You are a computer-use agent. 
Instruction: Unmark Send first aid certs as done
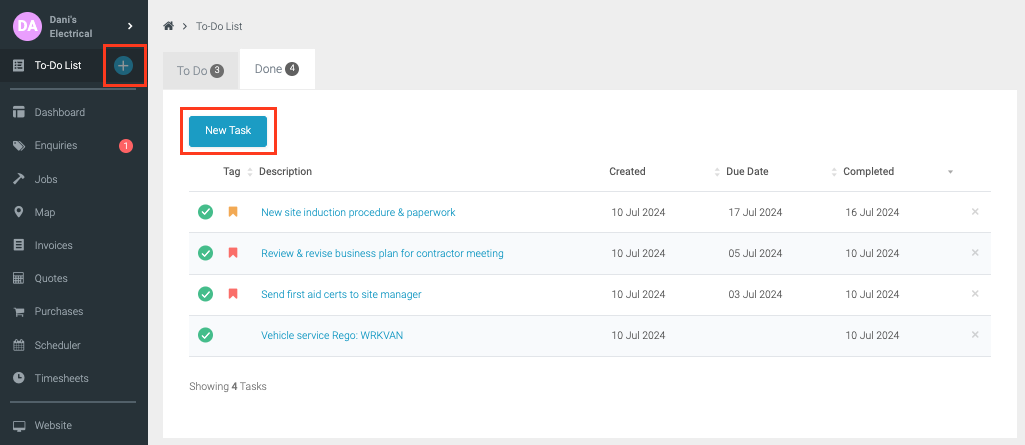[x=205, y=294]
